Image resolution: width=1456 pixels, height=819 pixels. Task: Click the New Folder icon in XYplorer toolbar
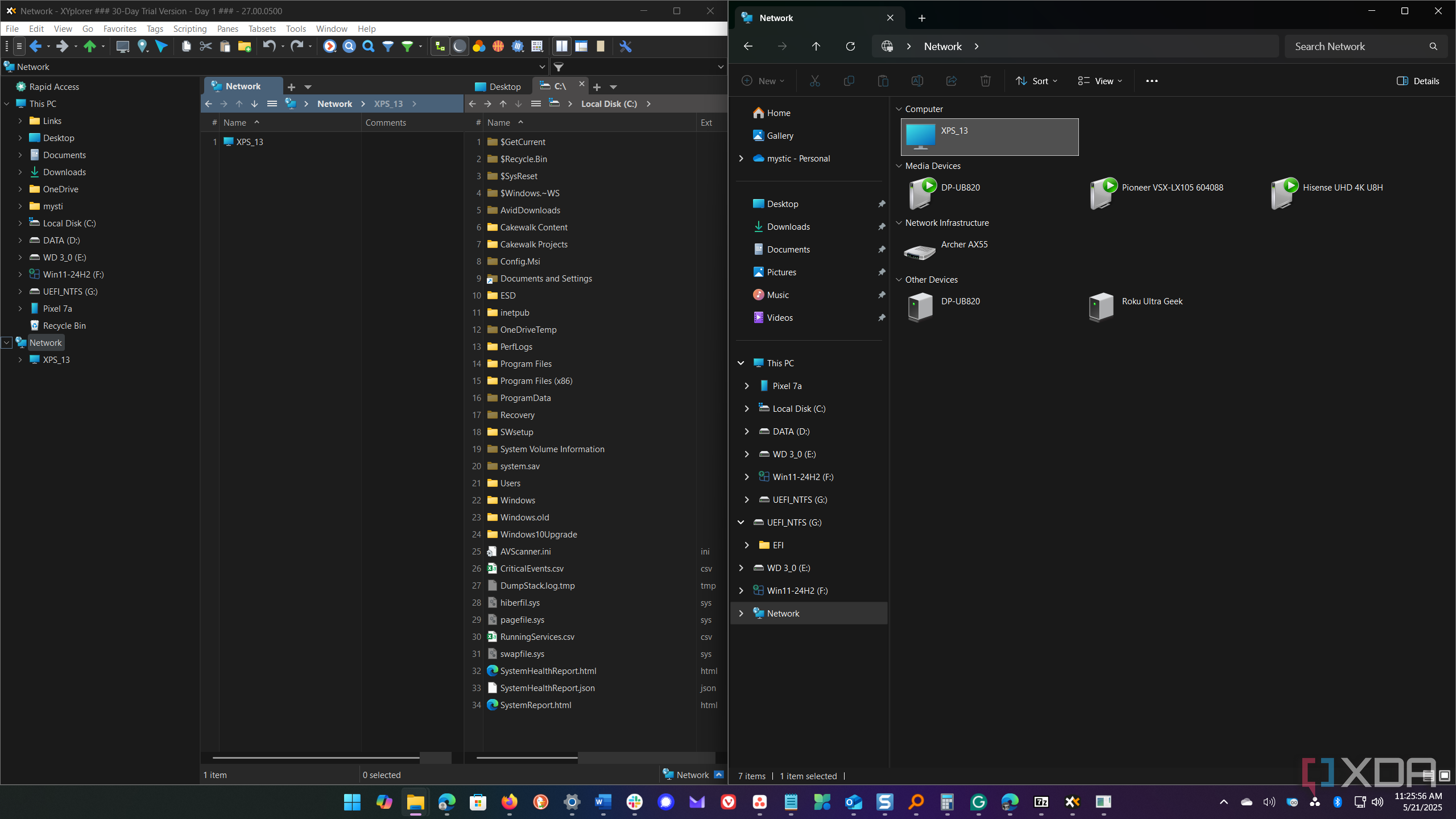click(x=245, y=47)
